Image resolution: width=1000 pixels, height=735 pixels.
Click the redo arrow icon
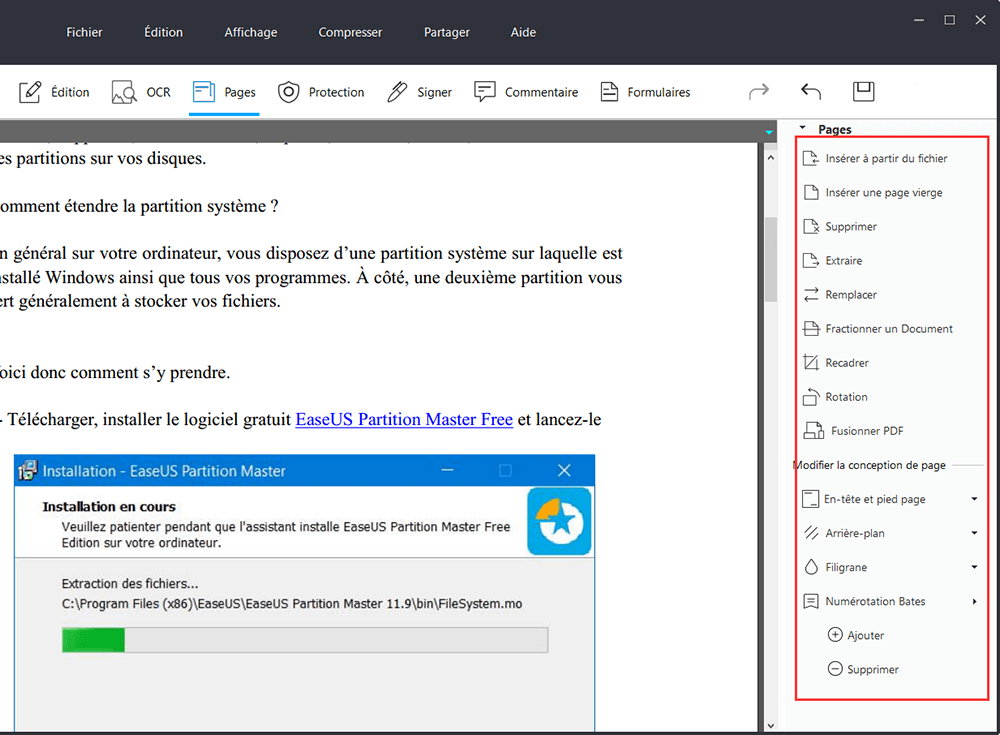[x=759, y=92]
